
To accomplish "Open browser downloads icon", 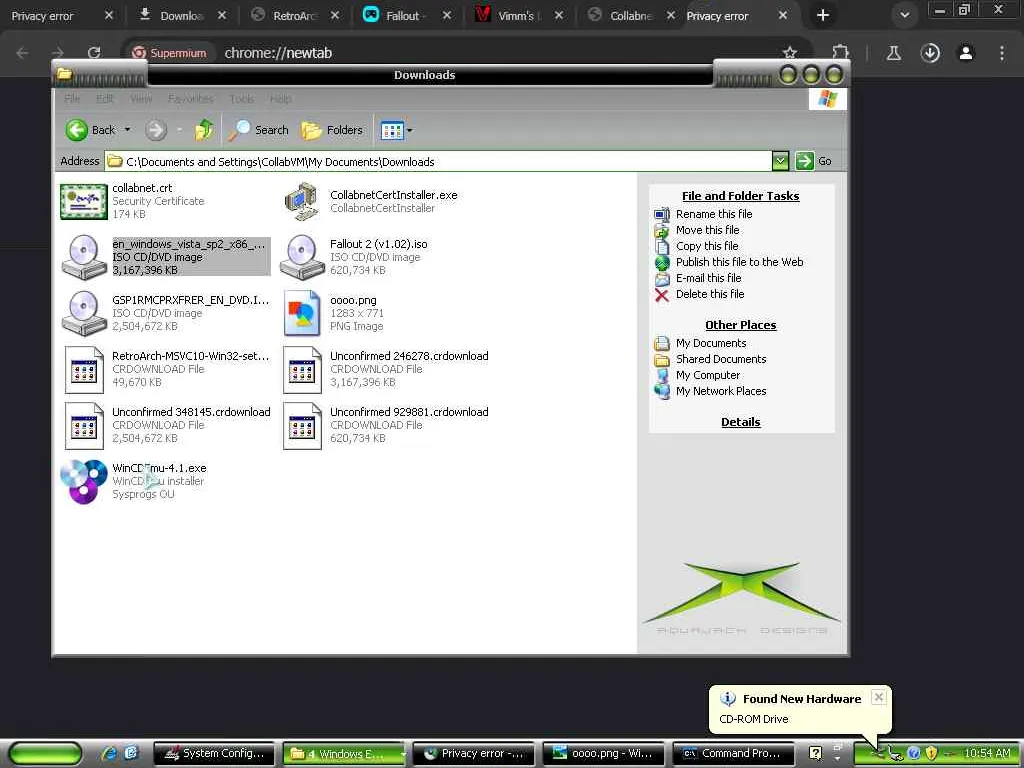I will [930, 53].
